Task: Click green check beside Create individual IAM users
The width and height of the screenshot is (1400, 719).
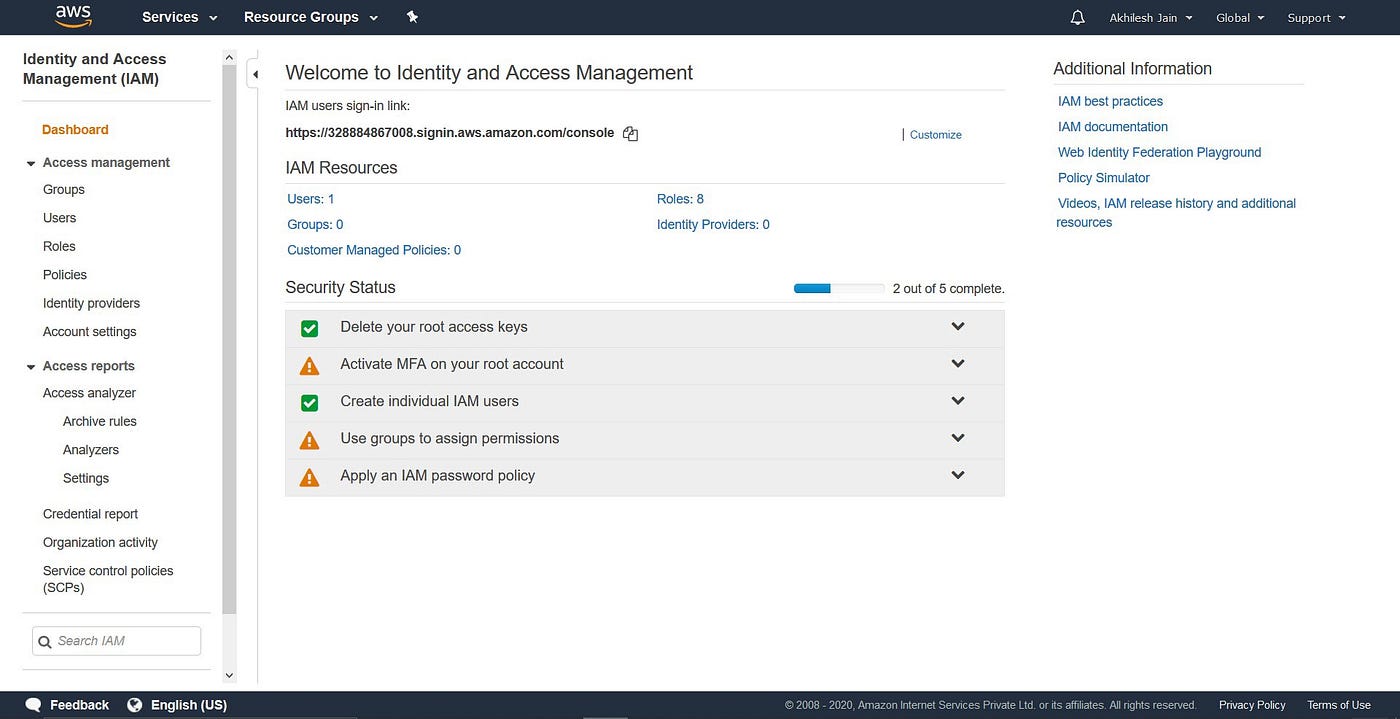Action: click(310, 402)
